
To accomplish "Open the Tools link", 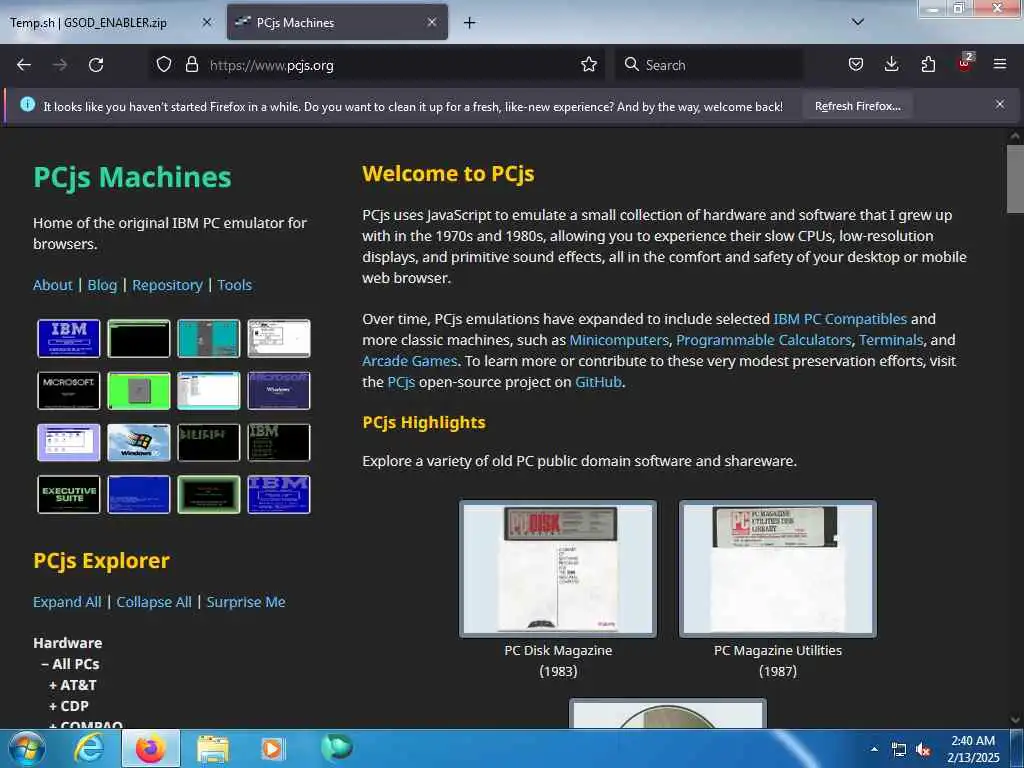I will [x=234, y=285].
